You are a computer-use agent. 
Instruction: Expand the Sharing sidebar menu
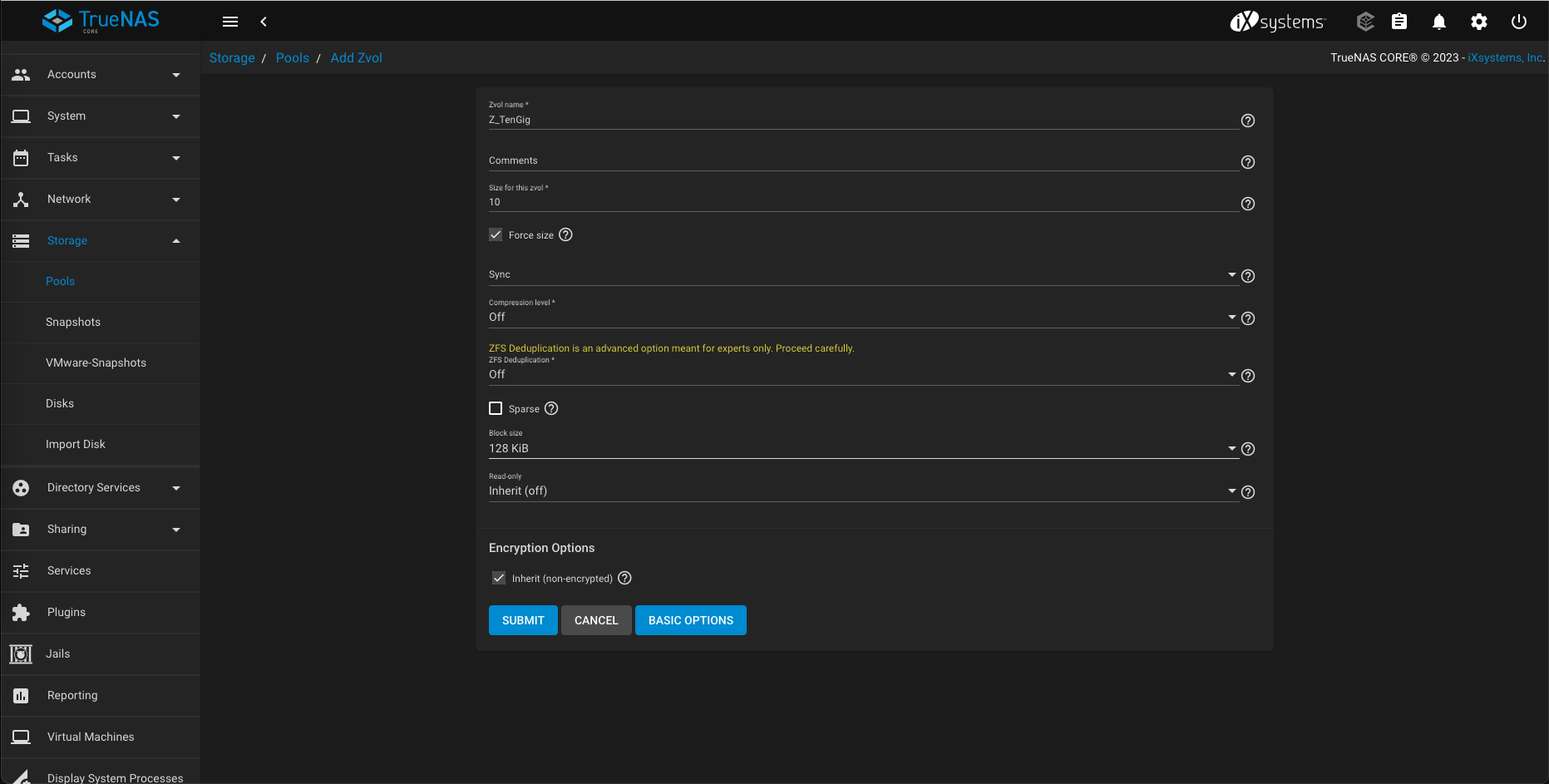[100, 529]
